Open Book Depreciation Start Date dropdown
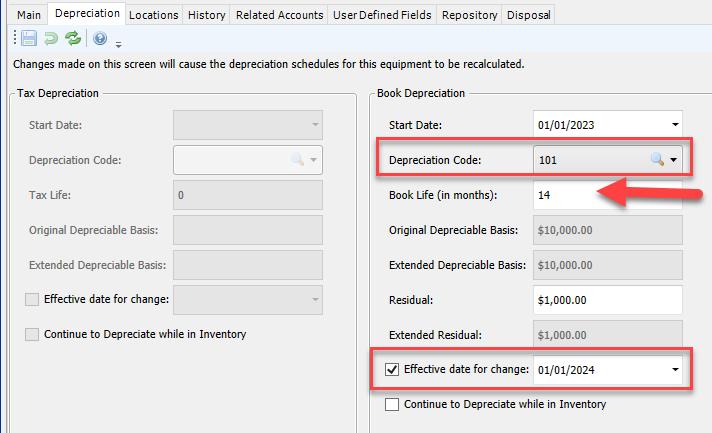Image resolution: width=712 pixels, height=433 pixels. point(675,125)
